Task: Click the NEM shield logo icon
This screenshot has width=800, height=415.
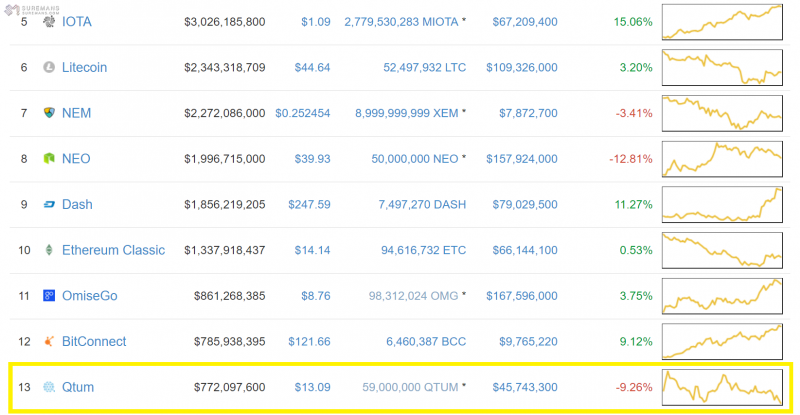Action: (49, 112)
